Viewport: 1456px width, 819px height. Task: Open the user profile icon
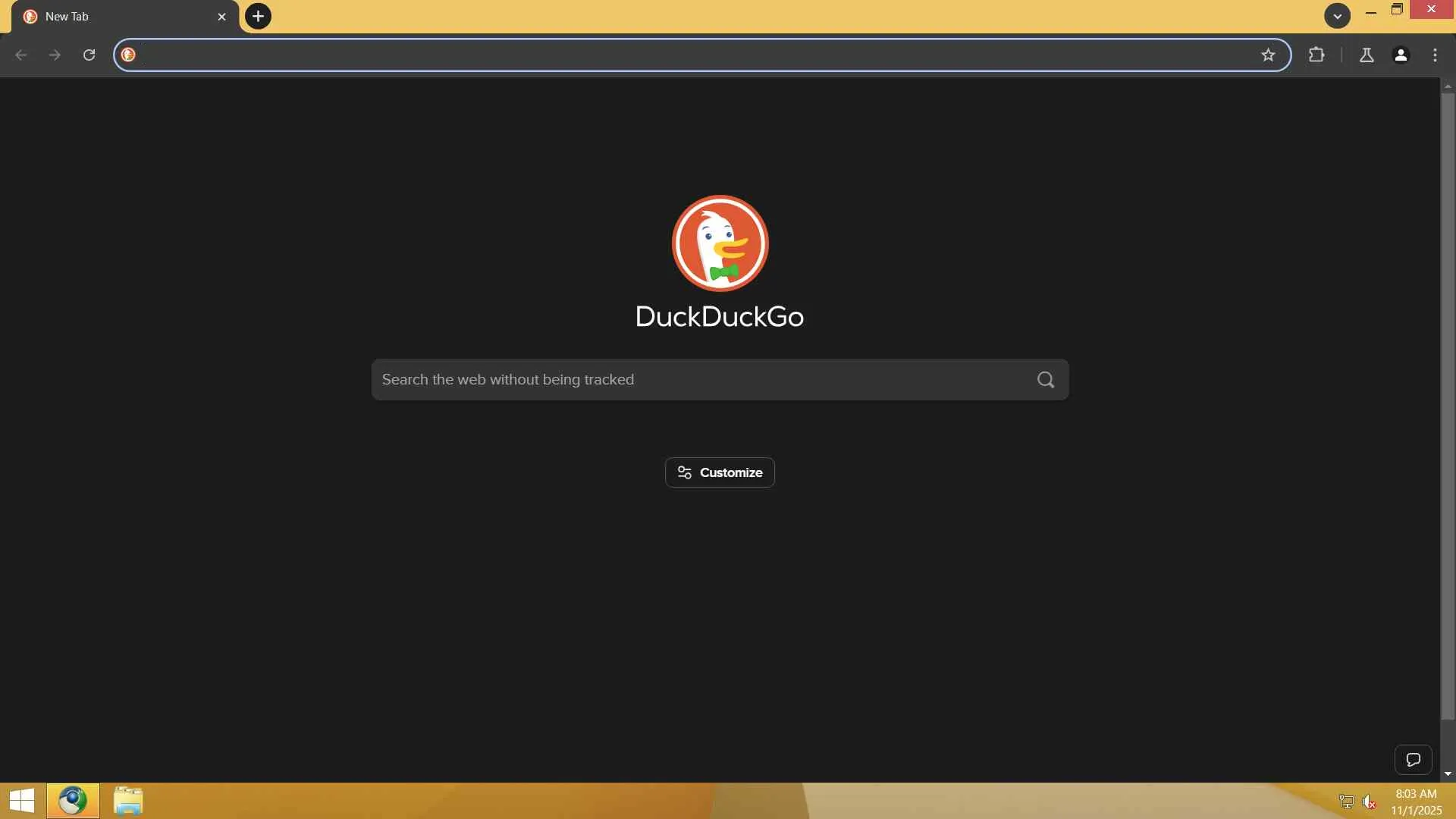1401,55
